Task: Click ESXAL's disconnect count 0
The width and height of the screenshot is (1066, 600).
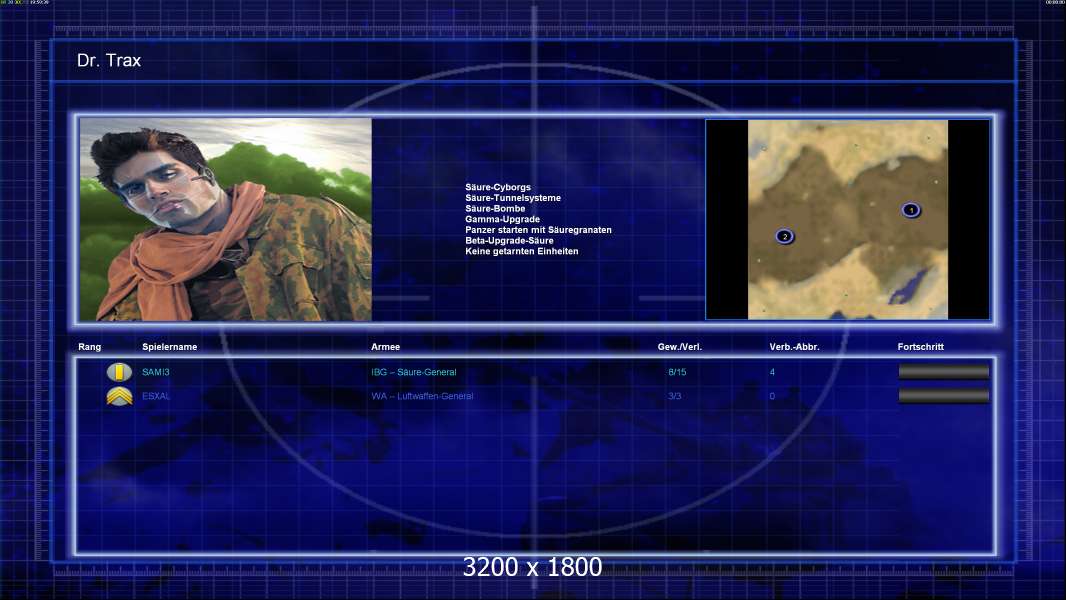Action: [x=772, y=396]
